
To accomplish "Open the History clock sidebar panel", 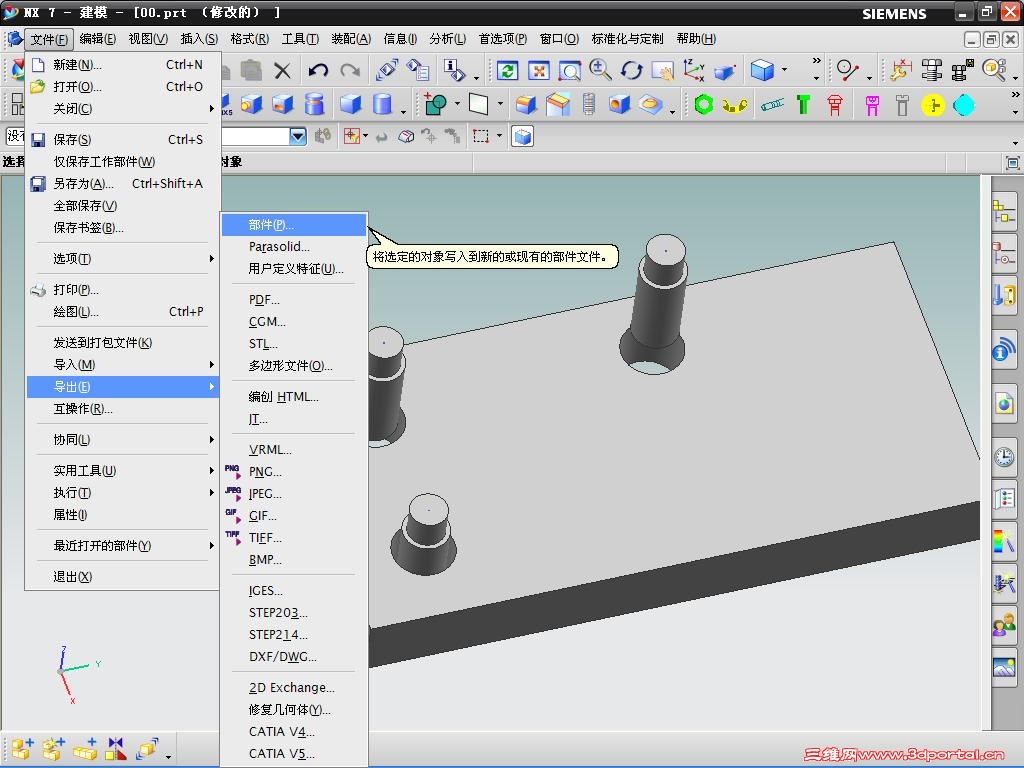I will click(x=1003, y=457).
